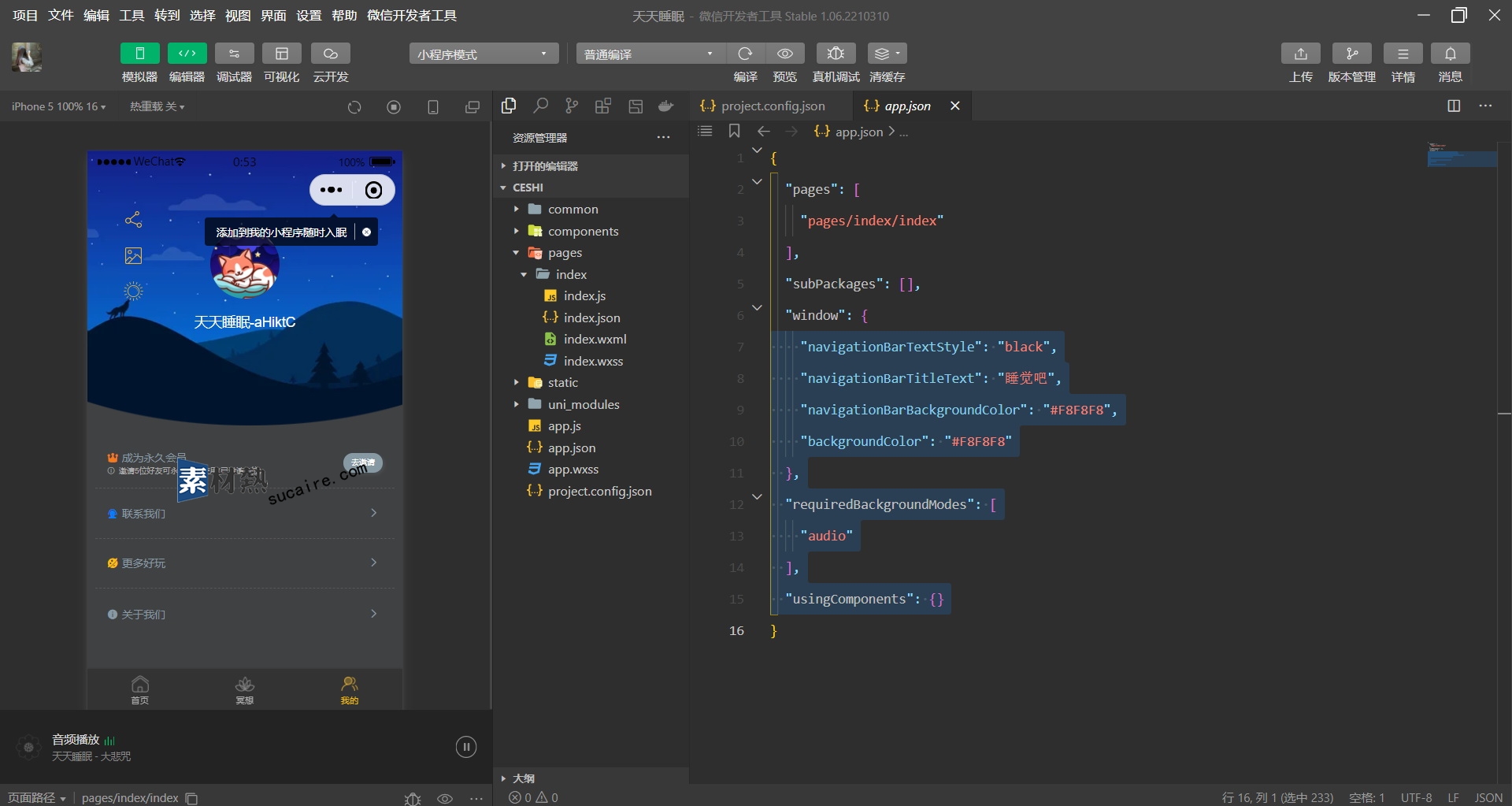This screenshot has width=1512, height=806.
Task: Open the mini program mode dropdown
Action: click(x=484, y=54)
